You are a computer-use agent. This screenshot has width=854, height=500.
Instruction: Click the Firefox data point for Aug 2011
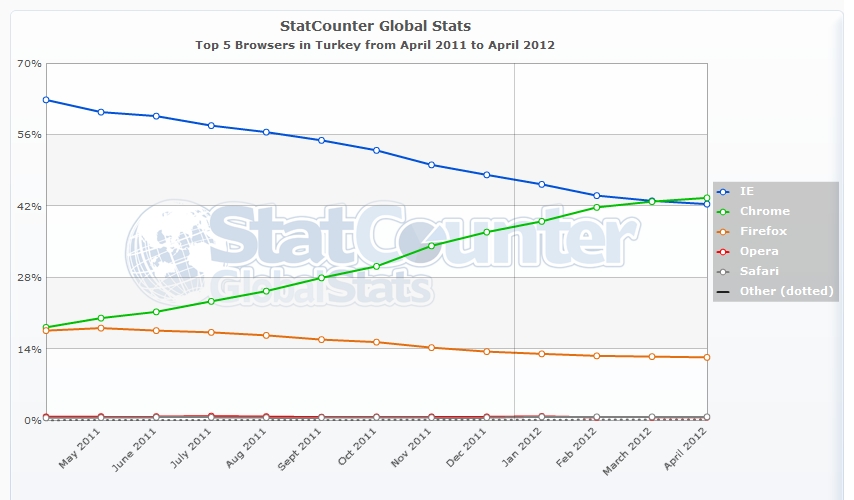coord(266,335)
